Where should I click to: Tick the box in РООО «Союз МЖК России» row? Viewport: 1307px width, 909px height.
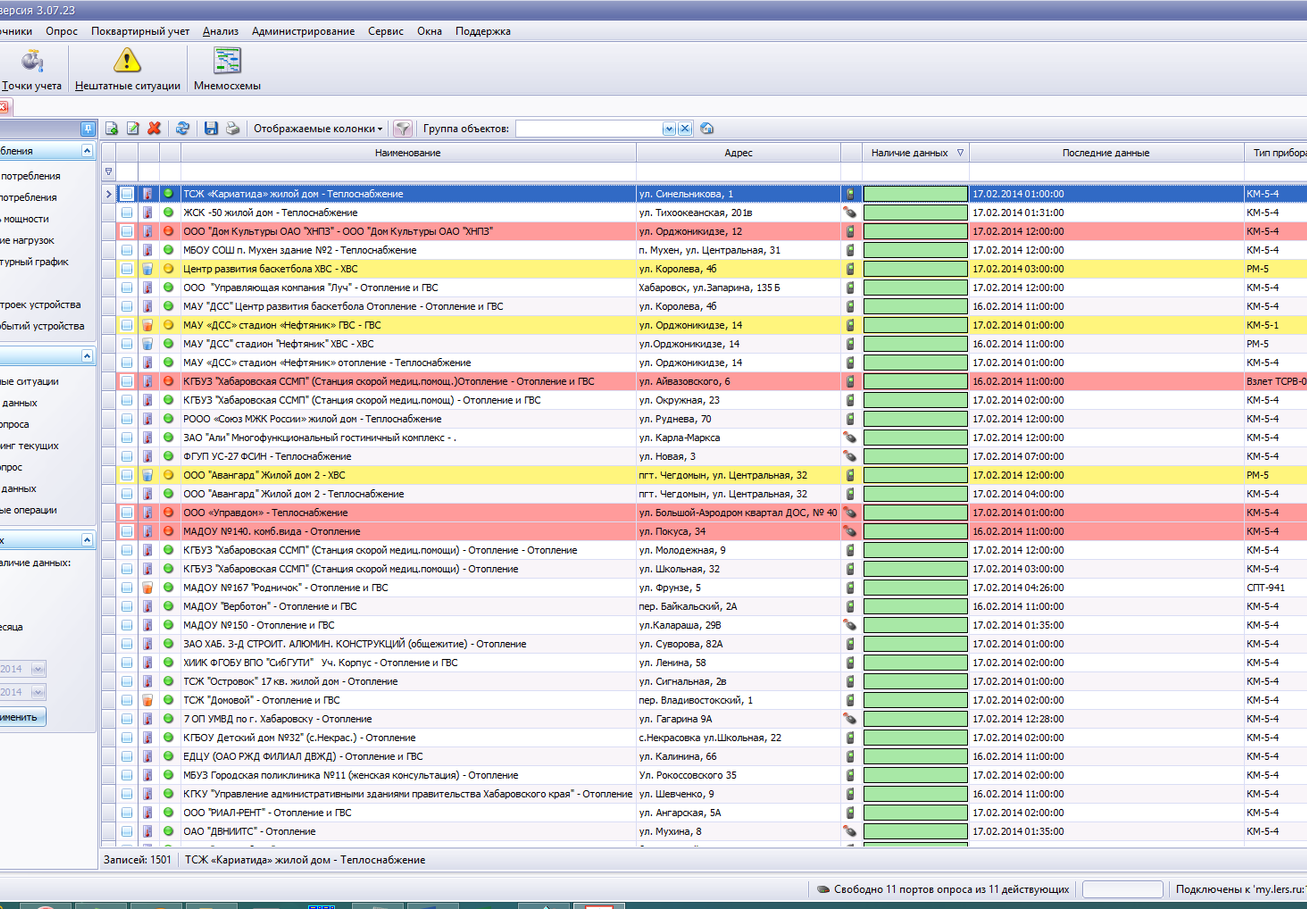click(x=127, y=419)
